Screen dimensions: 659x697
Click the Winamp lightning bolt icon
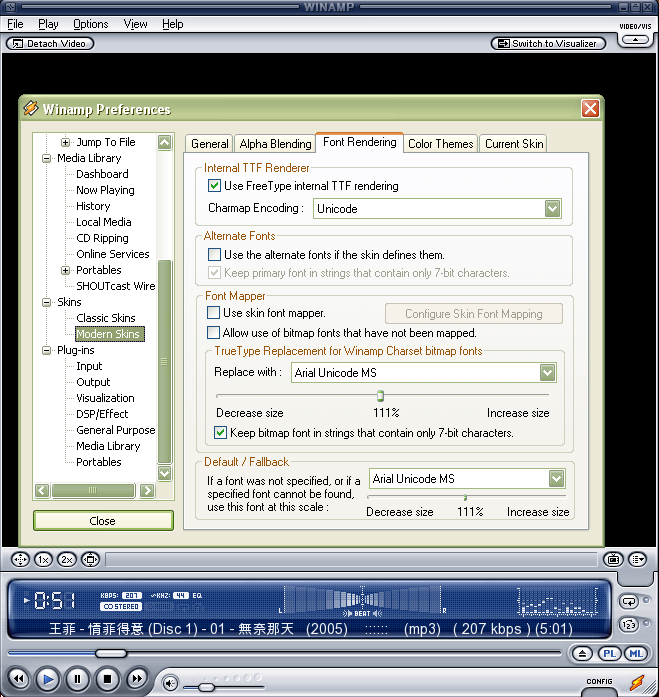click(637, 683)
